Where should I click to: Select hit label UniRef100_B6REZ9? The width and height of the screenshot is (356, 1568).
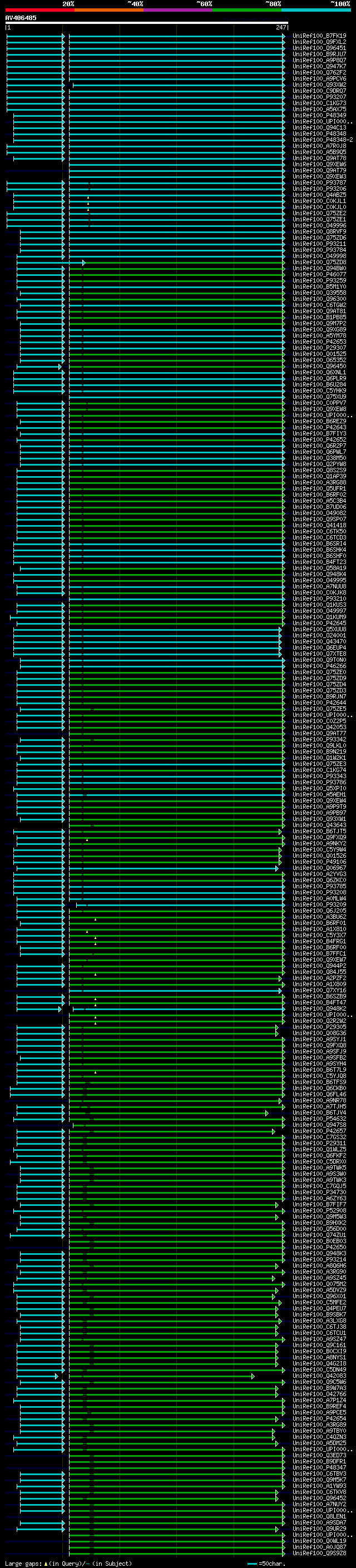319,421
